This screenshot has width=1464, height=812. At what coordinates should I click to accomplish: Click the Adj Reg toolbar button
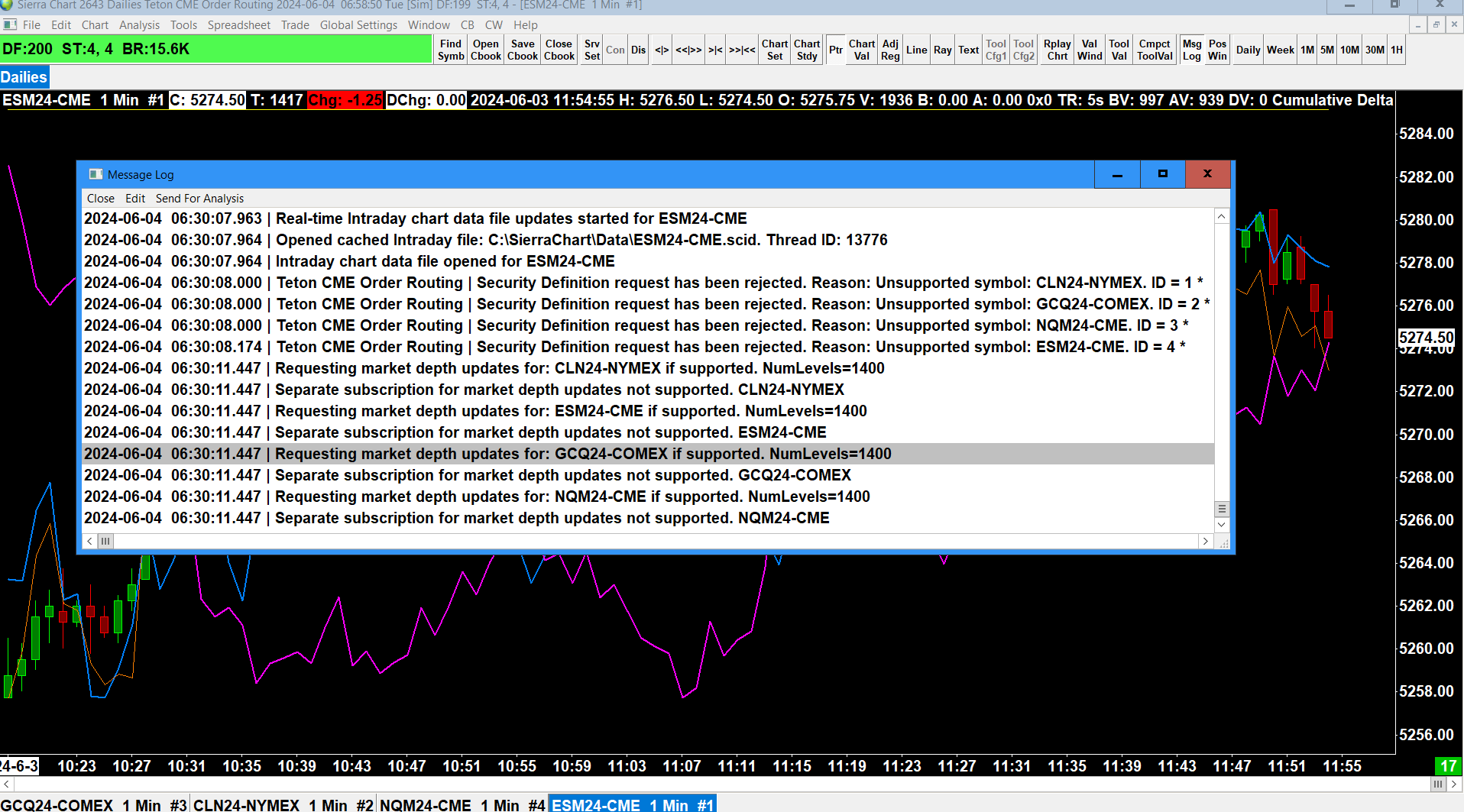[x=890, y=50]
